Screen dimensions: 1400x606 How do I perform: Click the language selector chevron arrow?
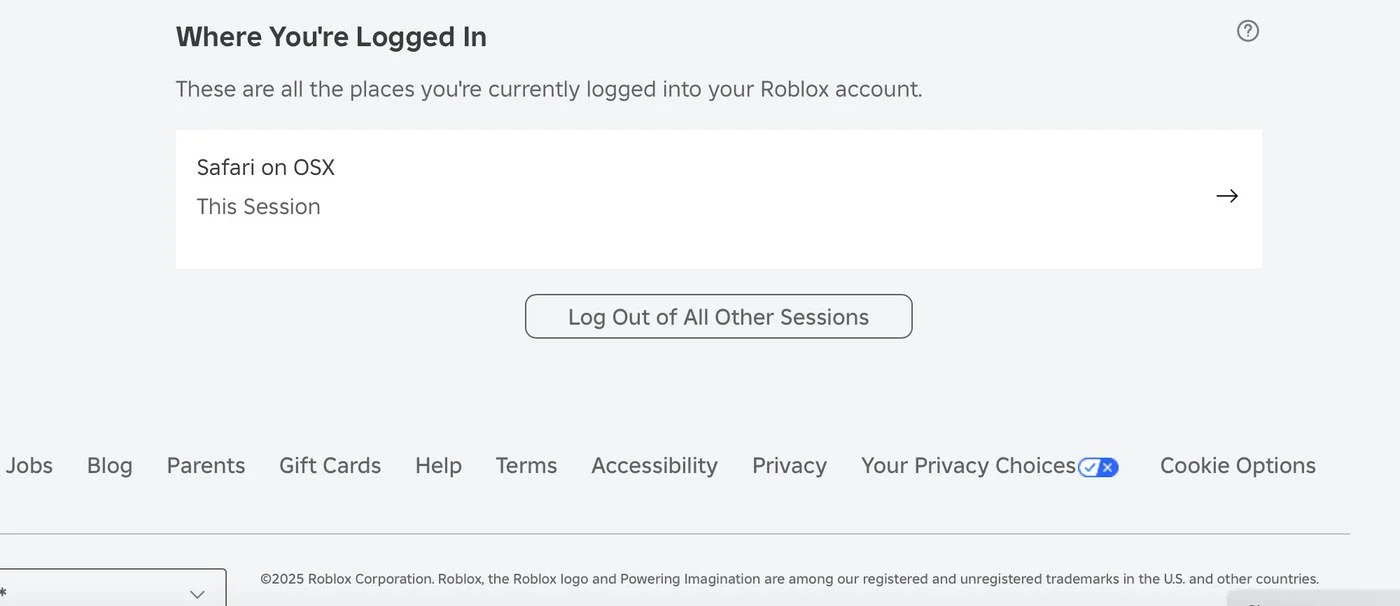(197, 594)
